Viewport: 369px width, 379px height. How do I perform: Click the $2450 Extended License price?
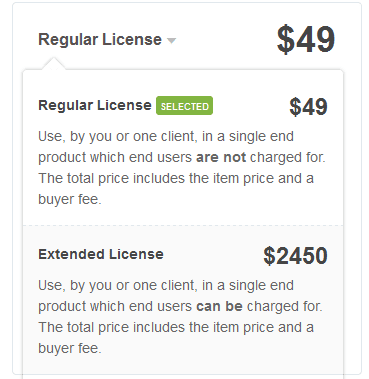pos(295,256)
